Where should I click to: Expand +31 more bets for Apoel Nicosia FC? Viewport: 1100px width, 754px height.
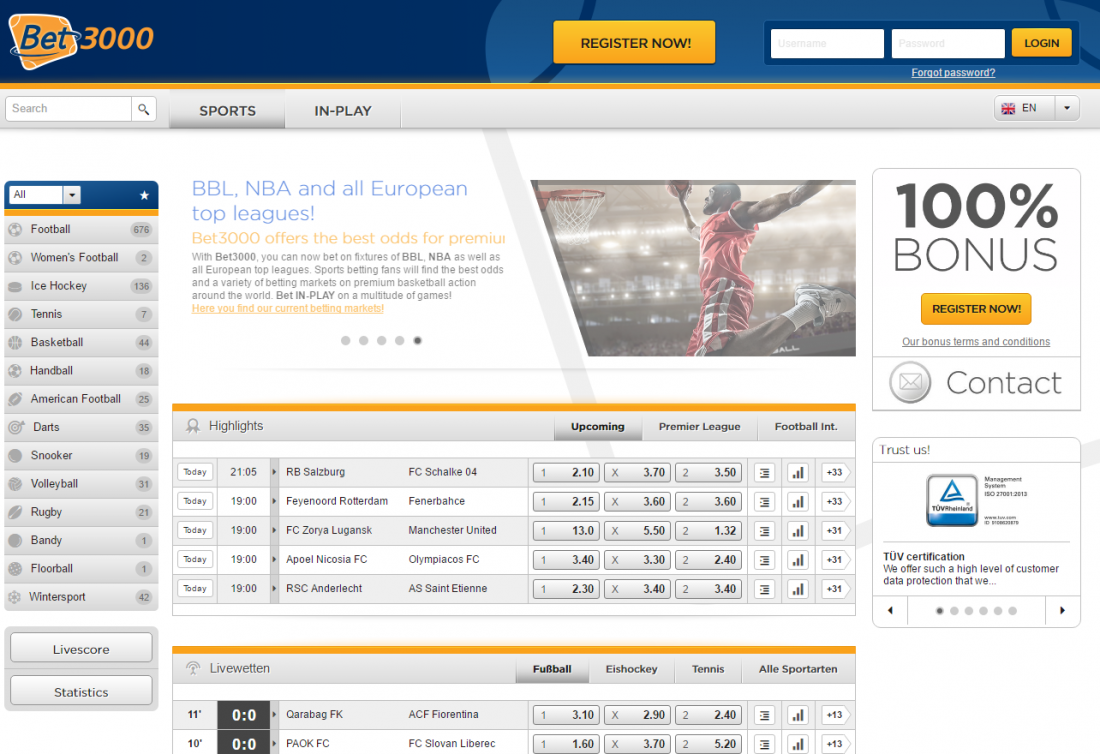pos(835,560)
